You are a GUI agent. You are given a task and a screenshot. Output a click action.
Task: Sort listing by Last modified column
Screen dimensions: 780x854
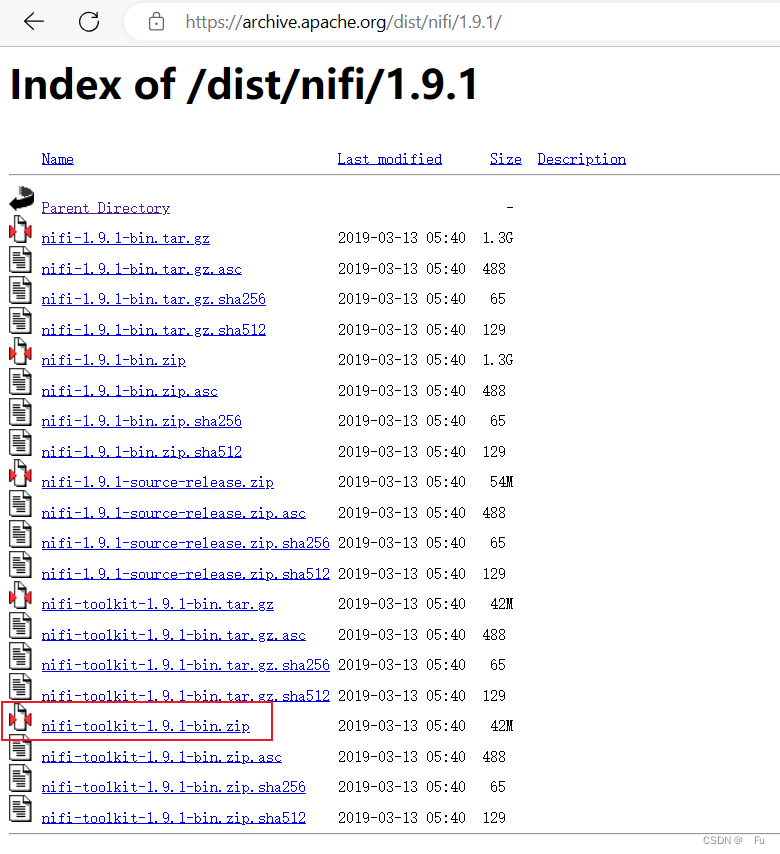(389, 159)
